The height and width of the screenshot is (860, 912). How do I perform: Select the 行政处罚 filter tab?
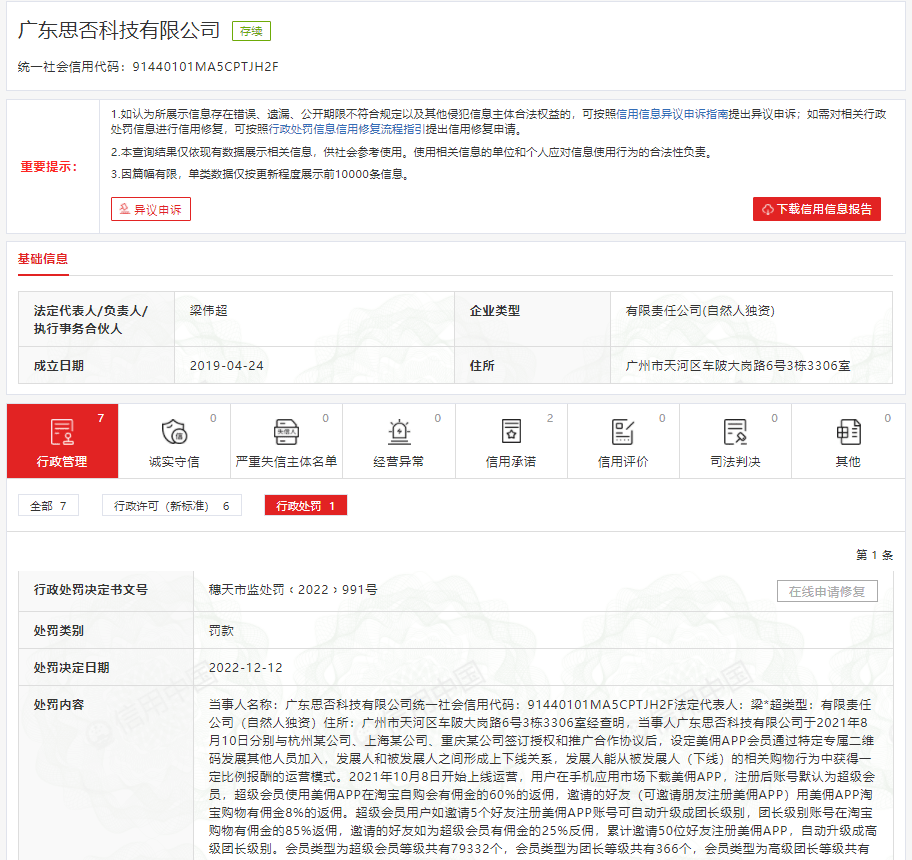click(305, 505)
